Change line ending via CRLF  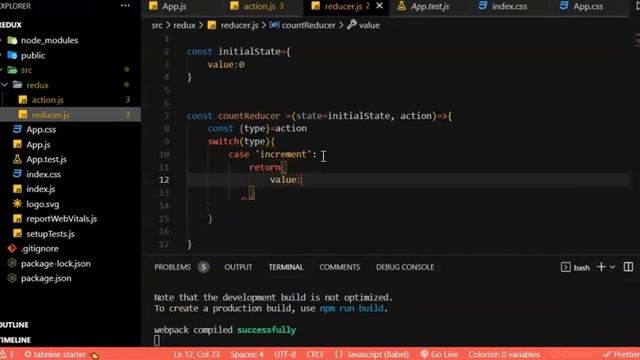pos(315,354)
